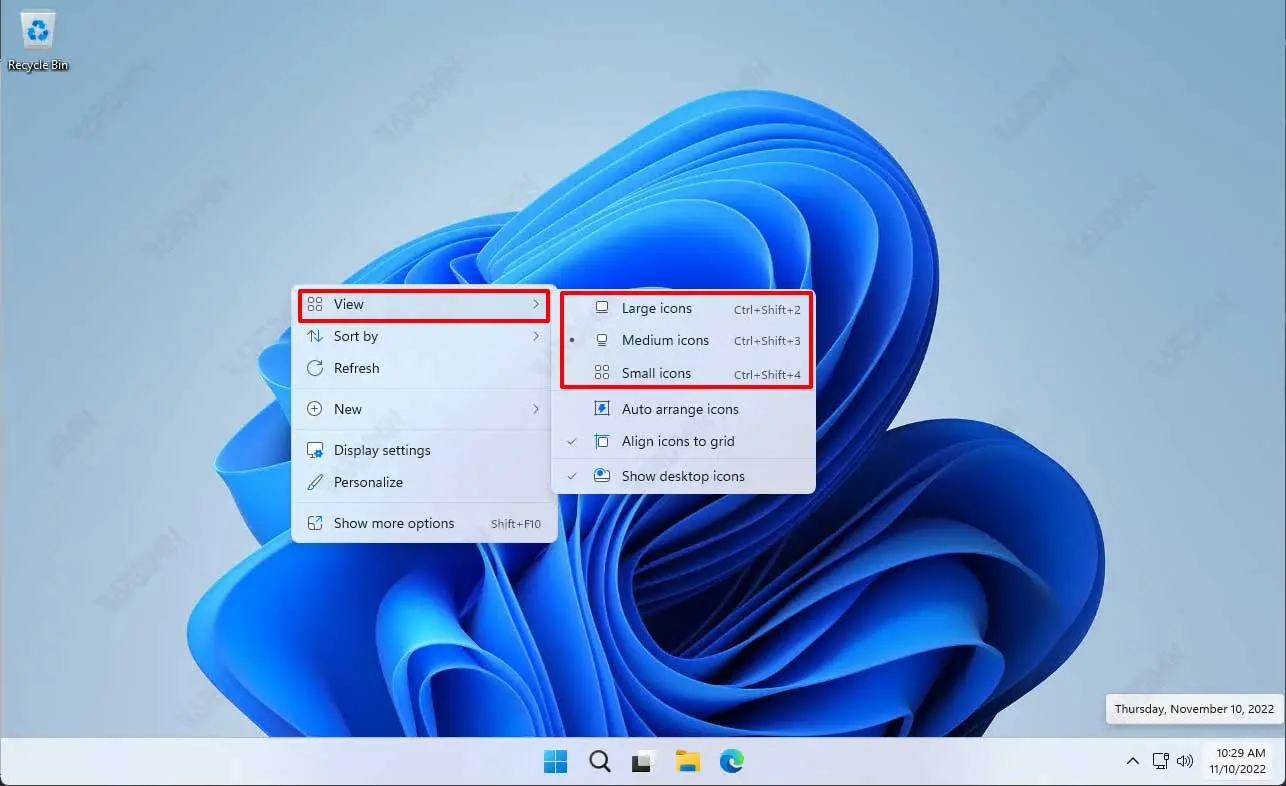This screenshot has width=1286, height=786.
Task: Select the Large icons option
Action: pos(656,309)
